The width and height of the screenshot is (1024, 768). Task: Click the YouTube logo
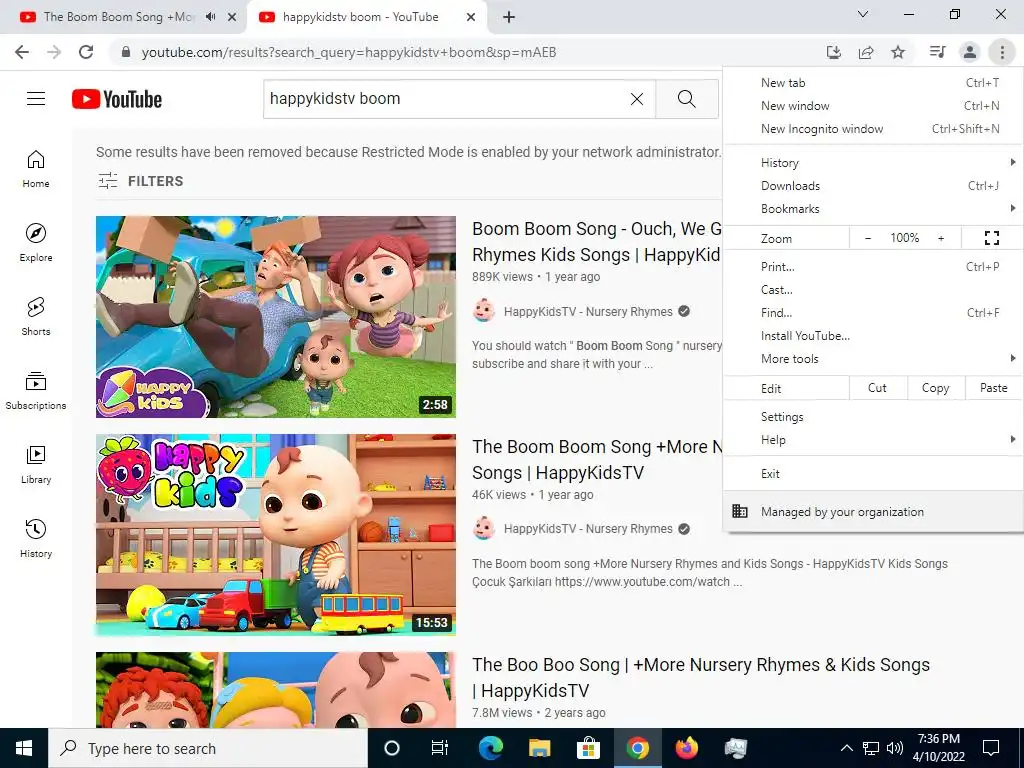pyautogui.click(x=117, y=99)
